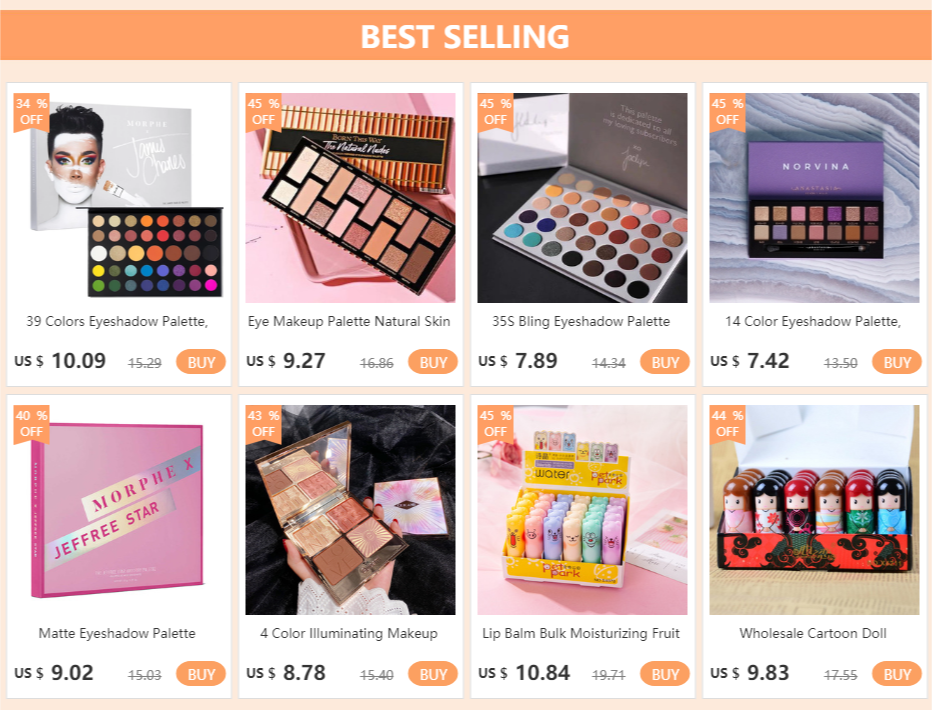This screenshot has height=710, width=932.
Task: Open the James Charles Morphe palette image
Action: point(118,198)
